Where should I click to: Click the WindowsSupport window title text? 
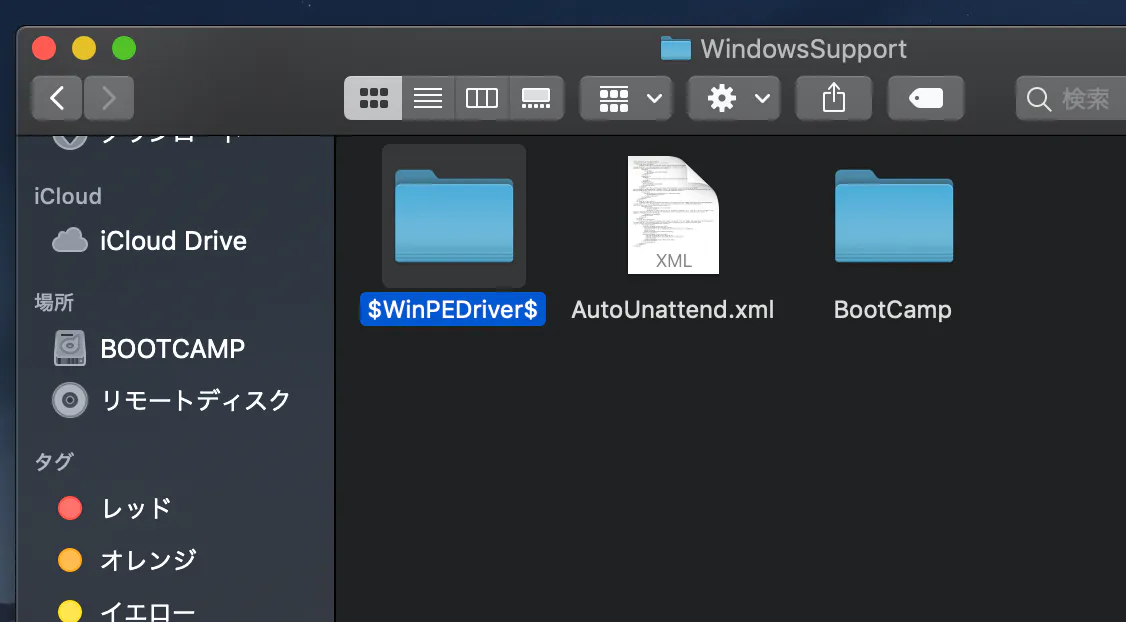coord(804,49)
